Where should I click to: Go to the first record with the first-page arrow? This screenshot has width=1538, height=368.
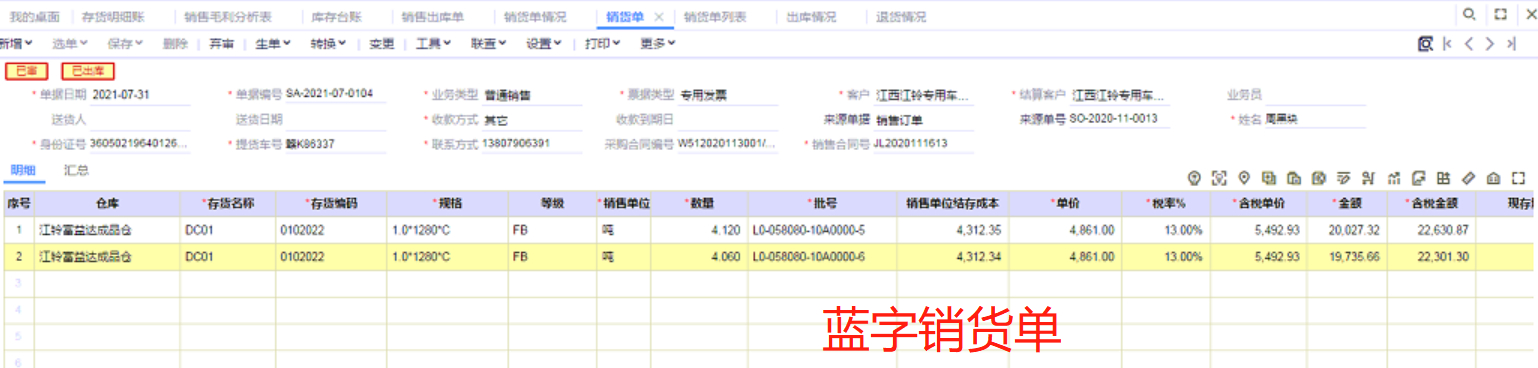tap(1447, 43)
